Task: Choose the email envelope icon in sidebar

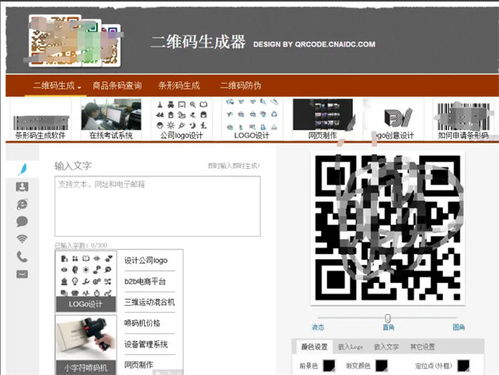Action: click(x=22, y=274)
